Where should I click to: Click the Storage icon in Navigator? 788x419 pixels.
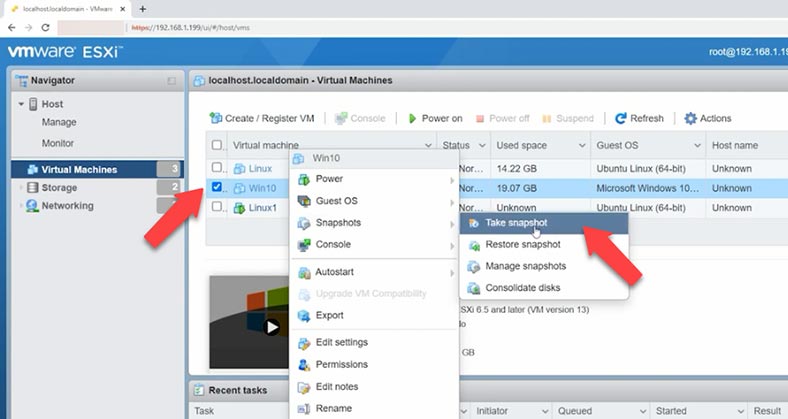[x=33, y=187]
